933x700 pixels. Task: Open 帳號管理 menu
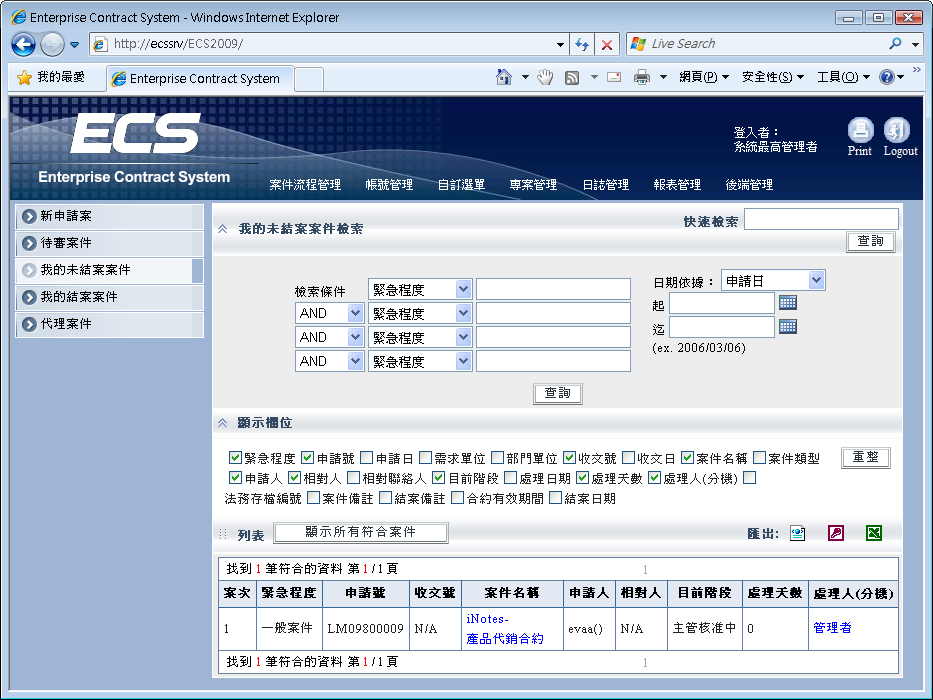pos(389,185)
